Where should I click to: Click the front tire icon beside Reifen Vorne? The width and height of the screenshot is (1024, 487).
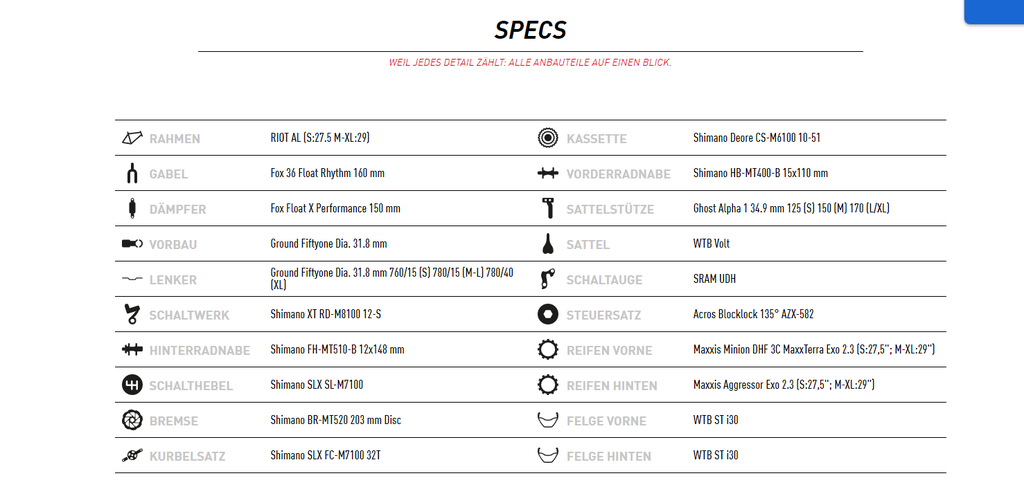tap(548, 349)
